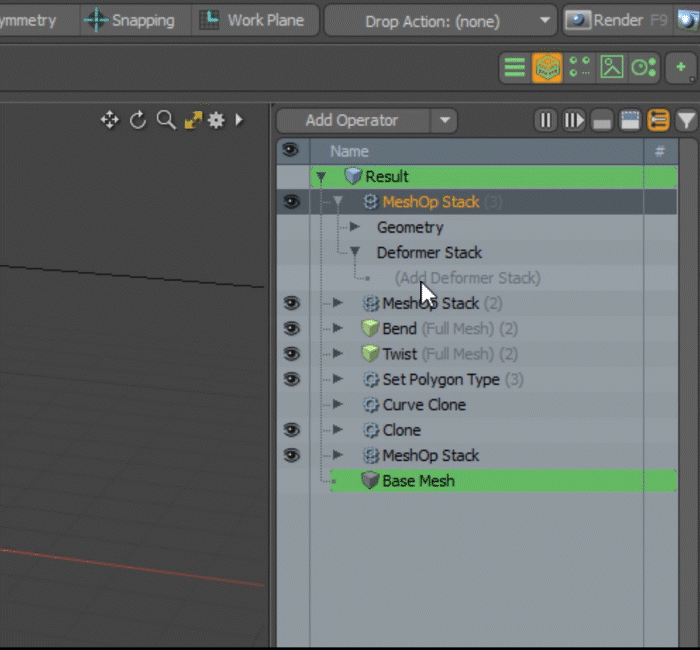Expand the Geometry tree node
This screenshot has height=650, width=700.
354,227
